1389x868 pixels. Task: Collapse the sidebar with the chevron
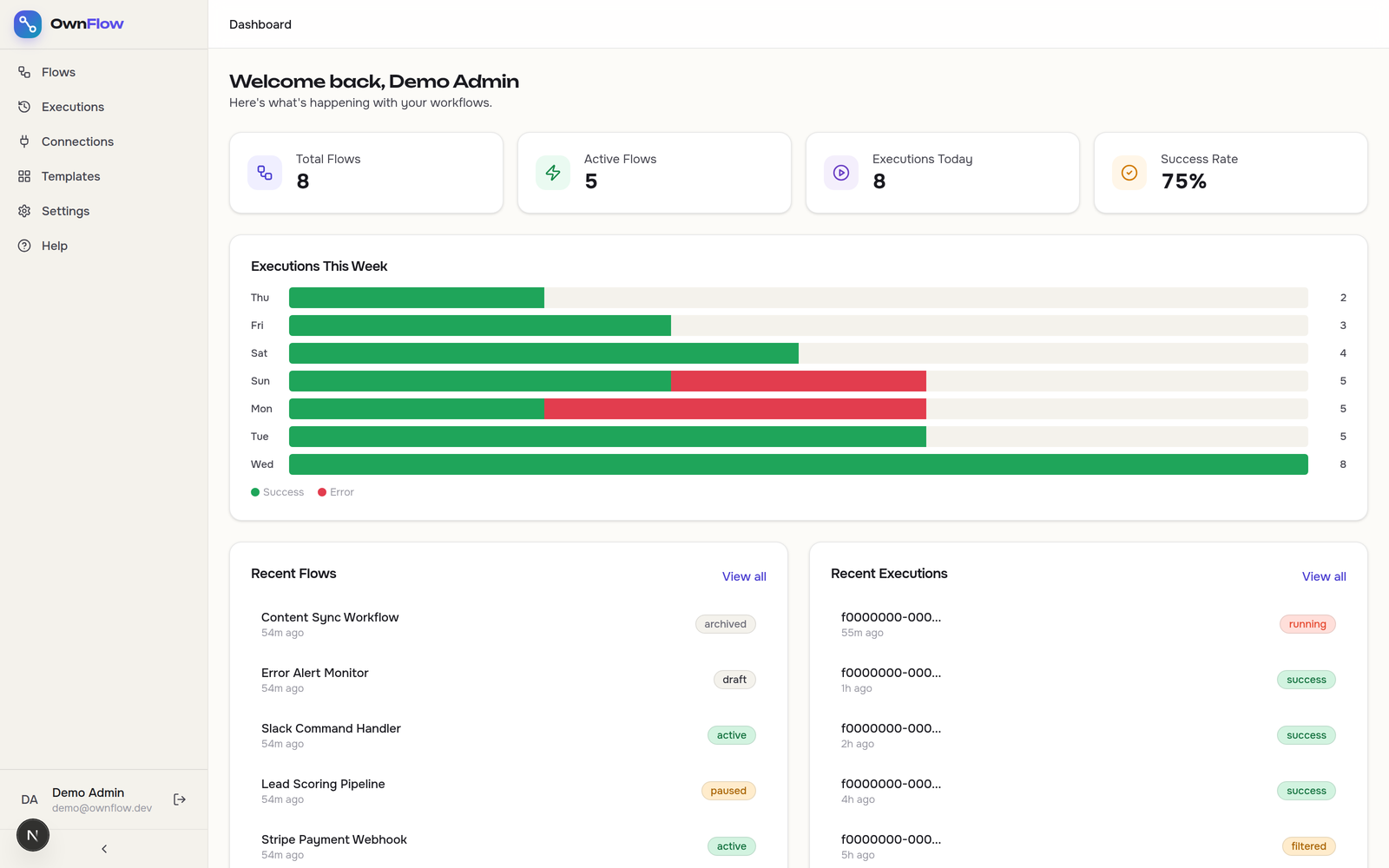pos(104,849)
